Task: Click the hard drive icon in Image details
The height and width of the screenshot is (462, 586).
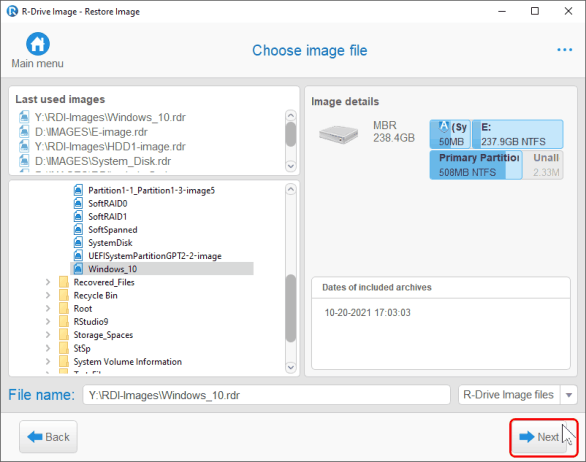Action: (339, 135)
